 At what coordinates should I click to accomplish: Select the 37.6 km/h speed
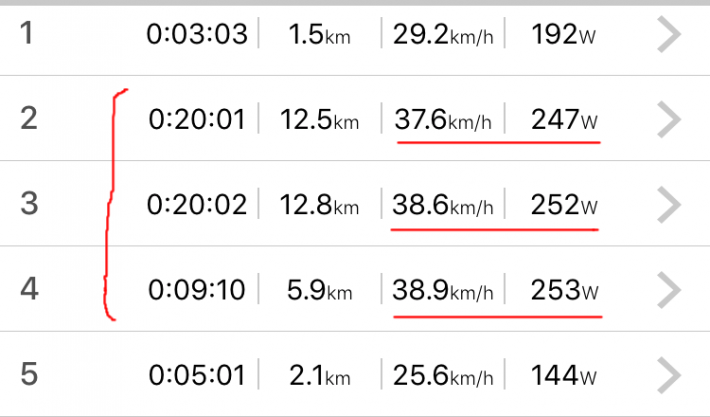click(x=444, y=120)
